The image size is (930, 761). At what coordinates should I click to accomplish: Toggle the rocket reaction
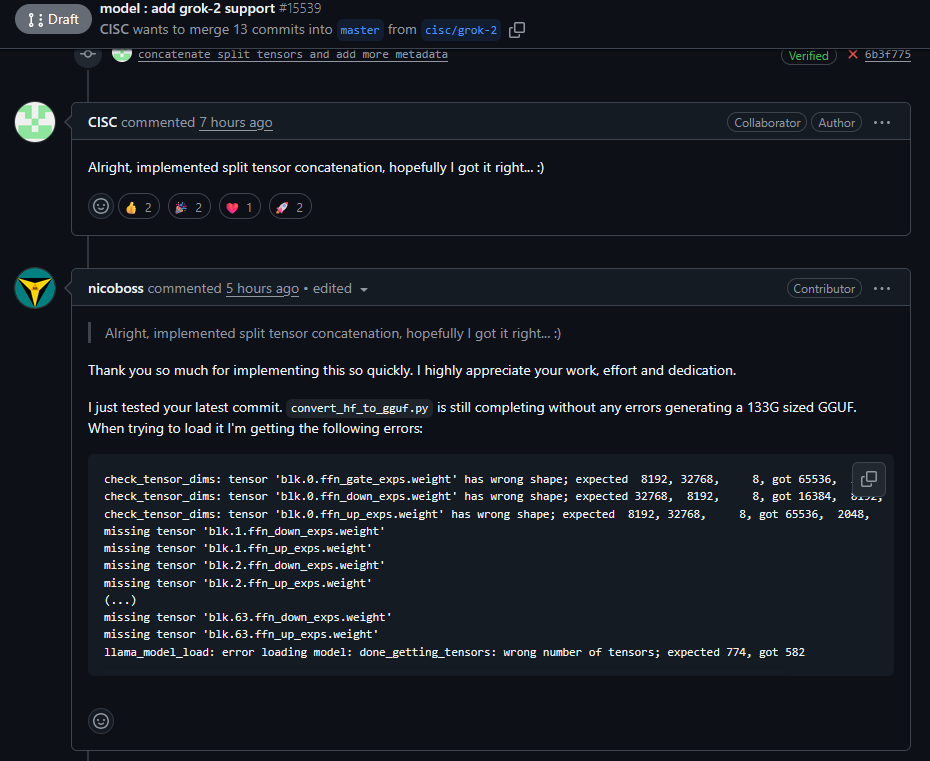(x=290, y=207)
